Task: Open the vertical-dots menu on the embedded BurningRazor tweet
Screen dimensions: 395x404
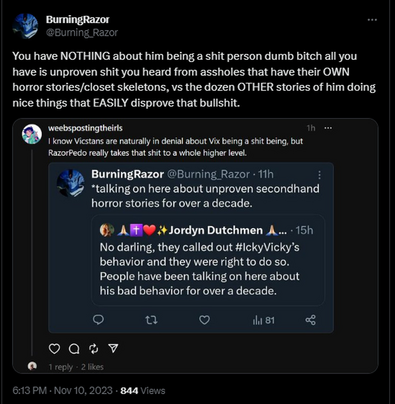Action: tap(319, 175)
